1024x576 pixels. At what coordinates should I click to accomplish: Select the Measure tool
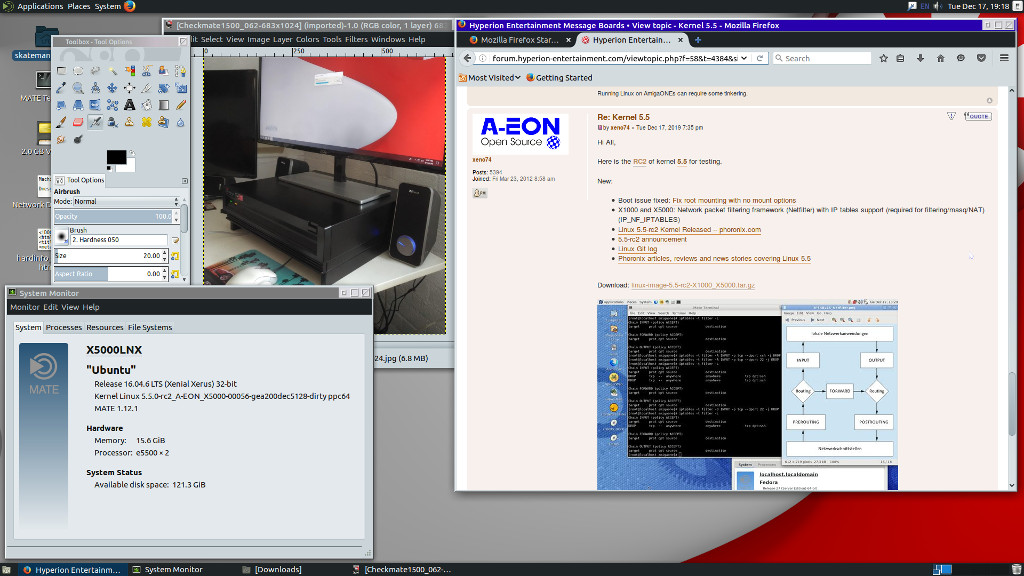tap(95, 88)
